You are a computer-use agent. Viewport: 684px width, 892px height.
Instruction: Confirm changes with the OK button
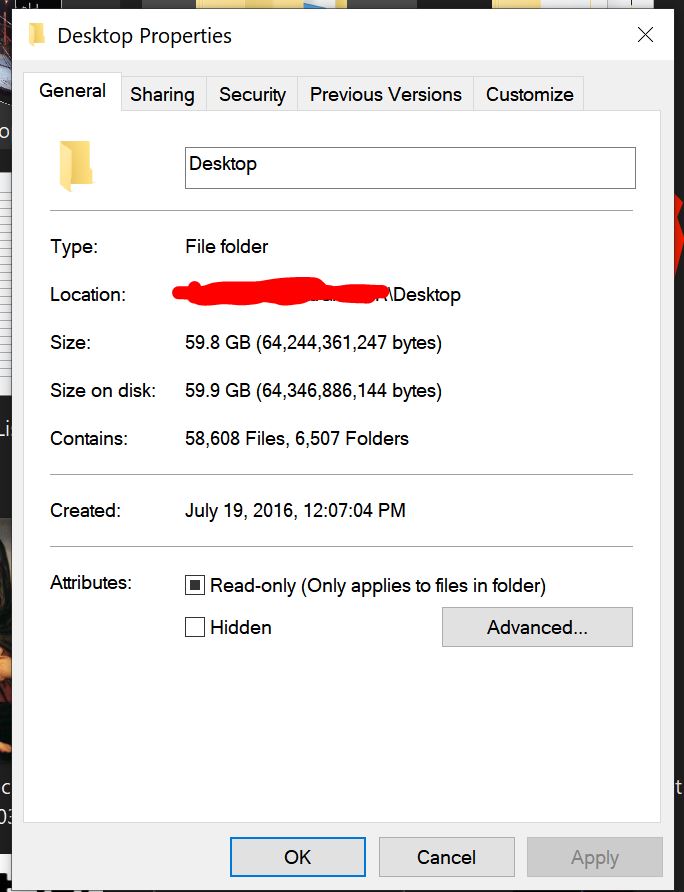pyautogui.click(x=298, y=857)
